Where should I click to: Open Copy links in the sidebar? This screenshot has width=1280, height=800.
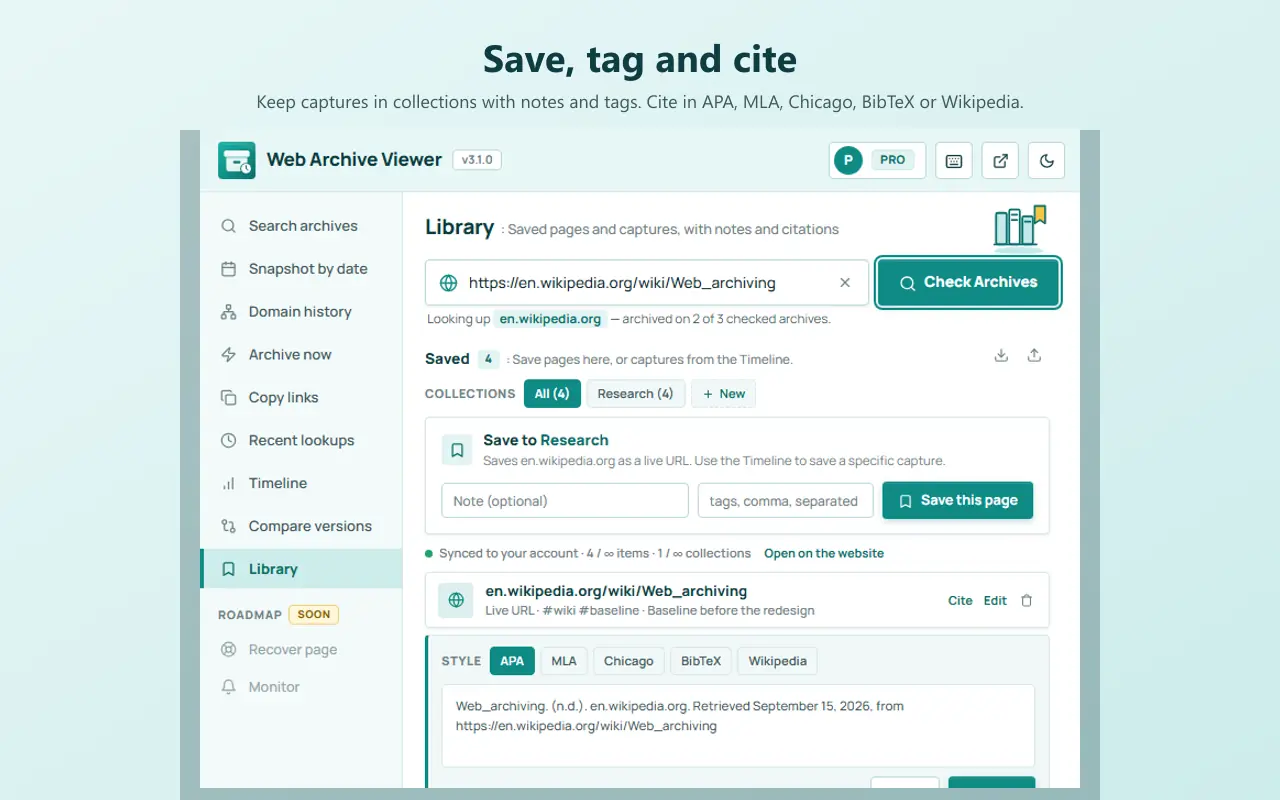click(x=301, y=398)
